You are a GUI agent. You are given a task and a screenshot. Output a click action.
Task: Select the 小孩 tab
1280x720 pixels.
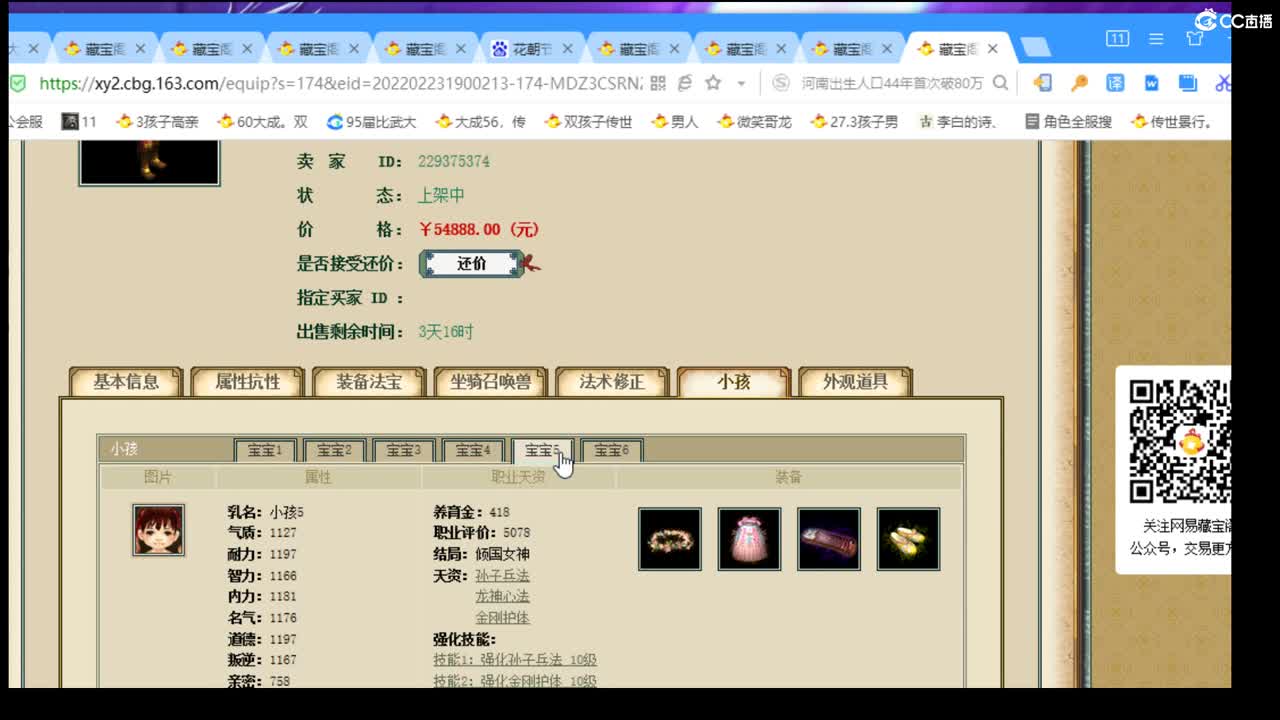(734, 382)
